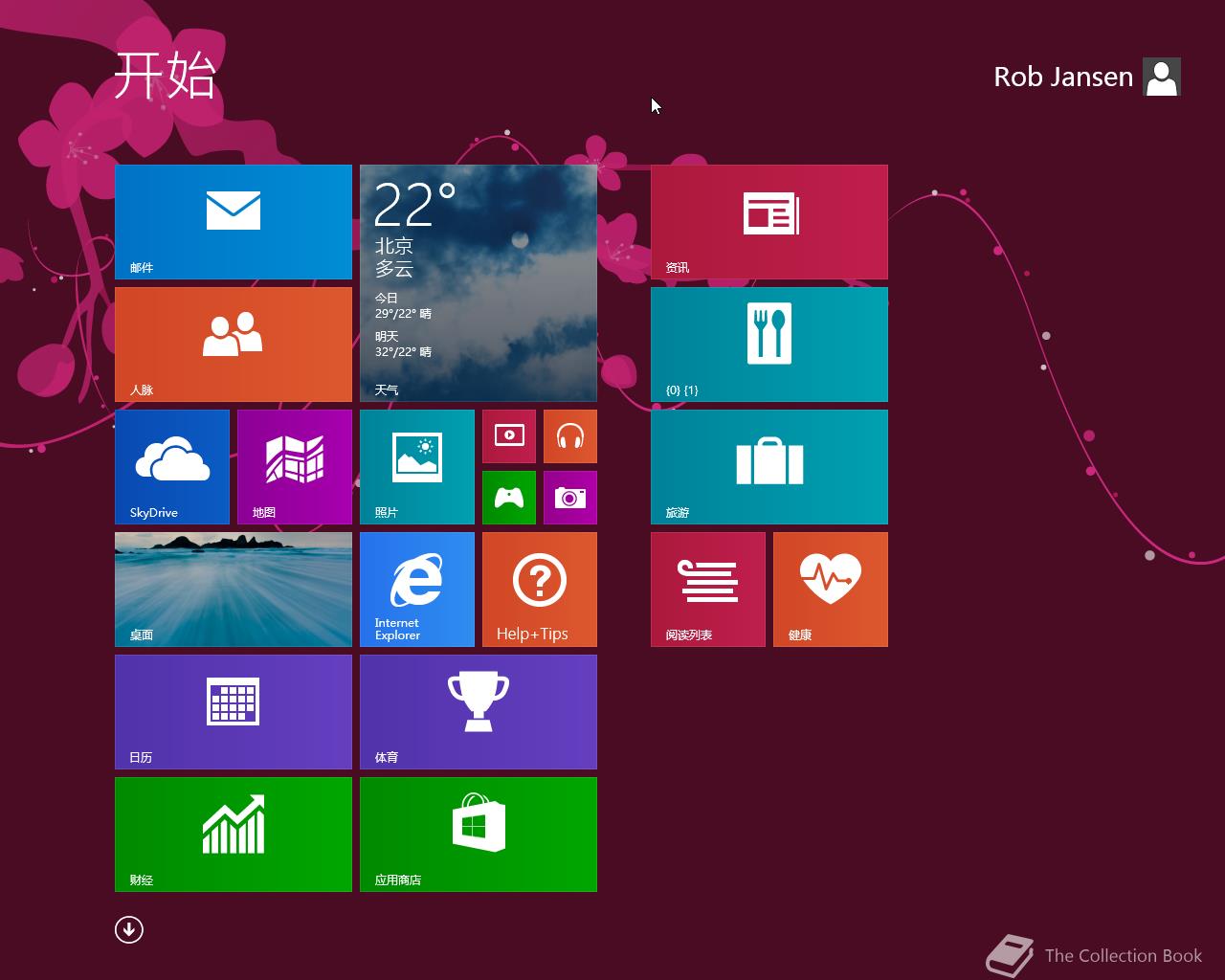Open the Food & Drink tile with fork icon
This screenshot has height=980, width=1225.
[769, 345]
